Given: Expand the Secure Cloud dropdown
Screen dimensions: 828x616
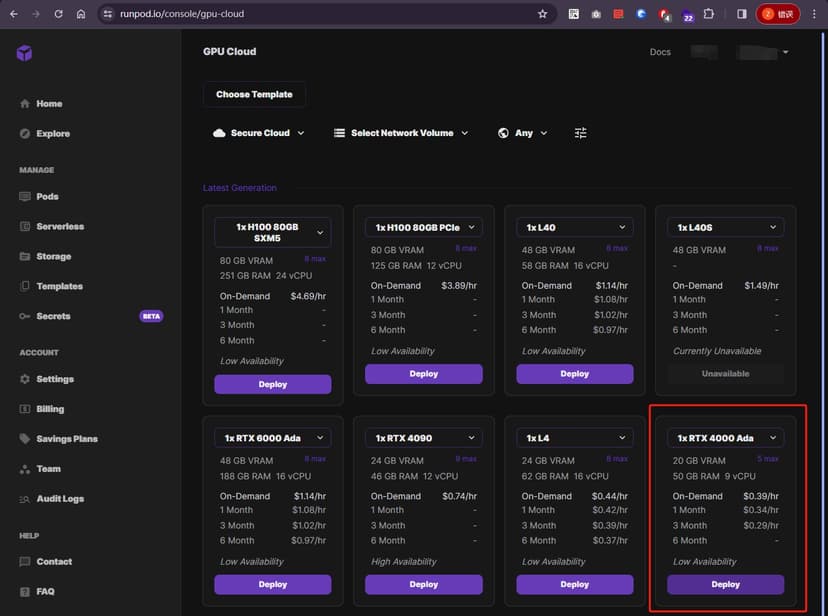Looking at the screenshot, I should point(259,133).
